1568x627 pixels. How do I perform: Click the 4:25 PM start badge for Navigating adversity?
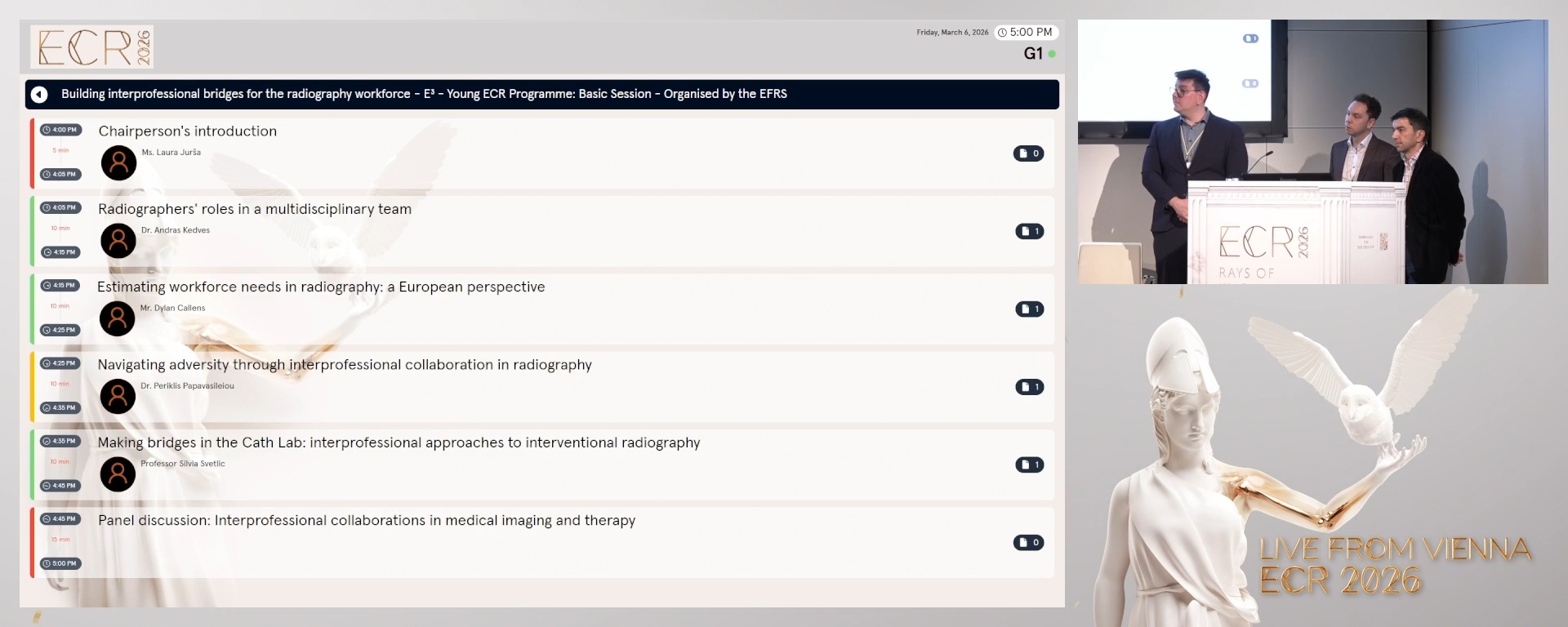(60, 363)
